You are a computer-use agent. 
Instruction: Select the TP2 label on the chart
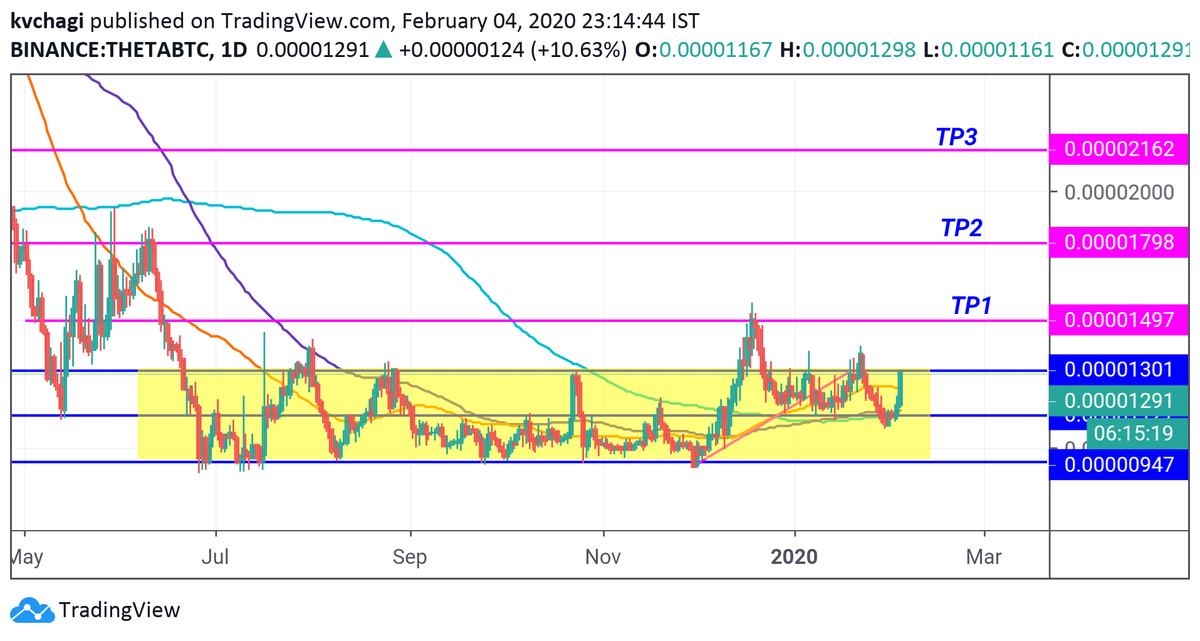(961, 227)
